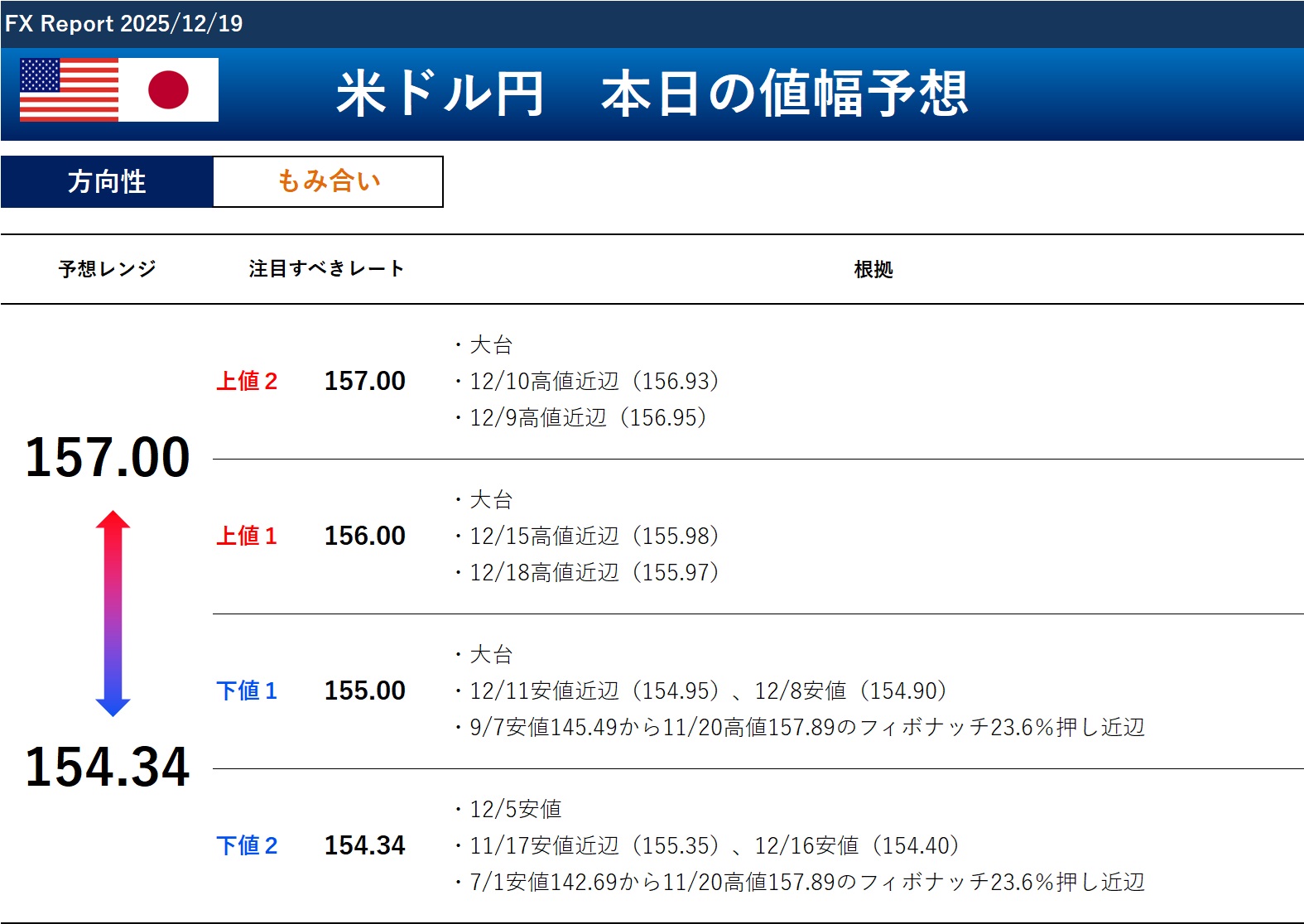Select the 方向性 label tab
The height and width of the screenshot is (924, 1304).
[x=107, y=181]
